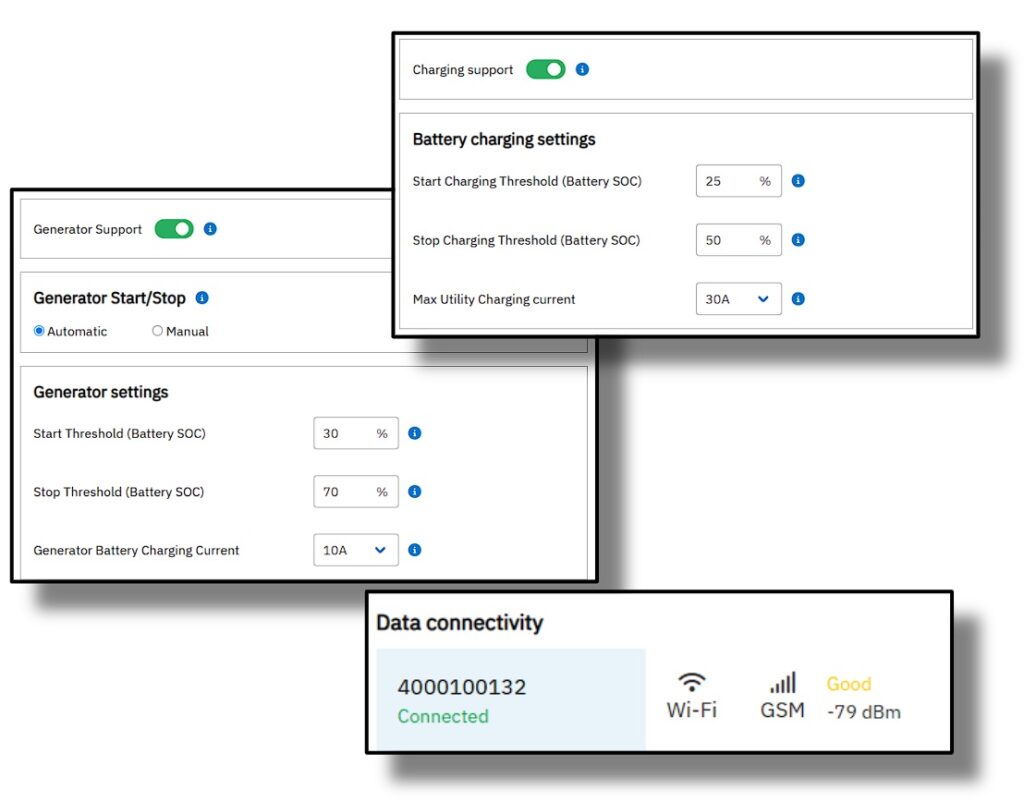The image size is (1024, 802).
Task: Click info icon next to Charging support
Action: [583, 70]
